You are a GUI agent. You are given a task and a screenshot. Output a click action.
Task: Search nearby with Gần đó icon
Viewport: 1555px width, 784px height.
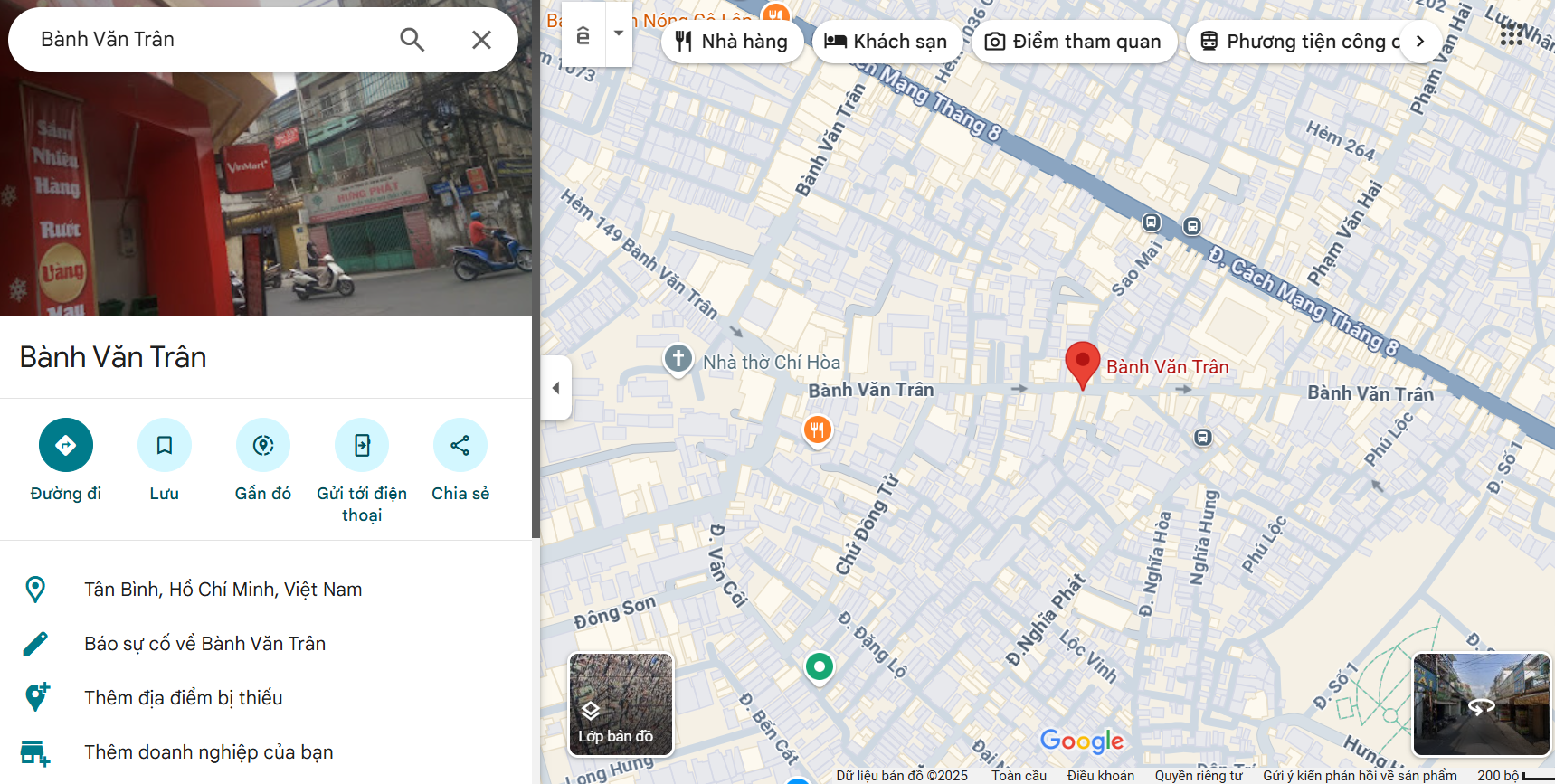click(x=263, y=445)
